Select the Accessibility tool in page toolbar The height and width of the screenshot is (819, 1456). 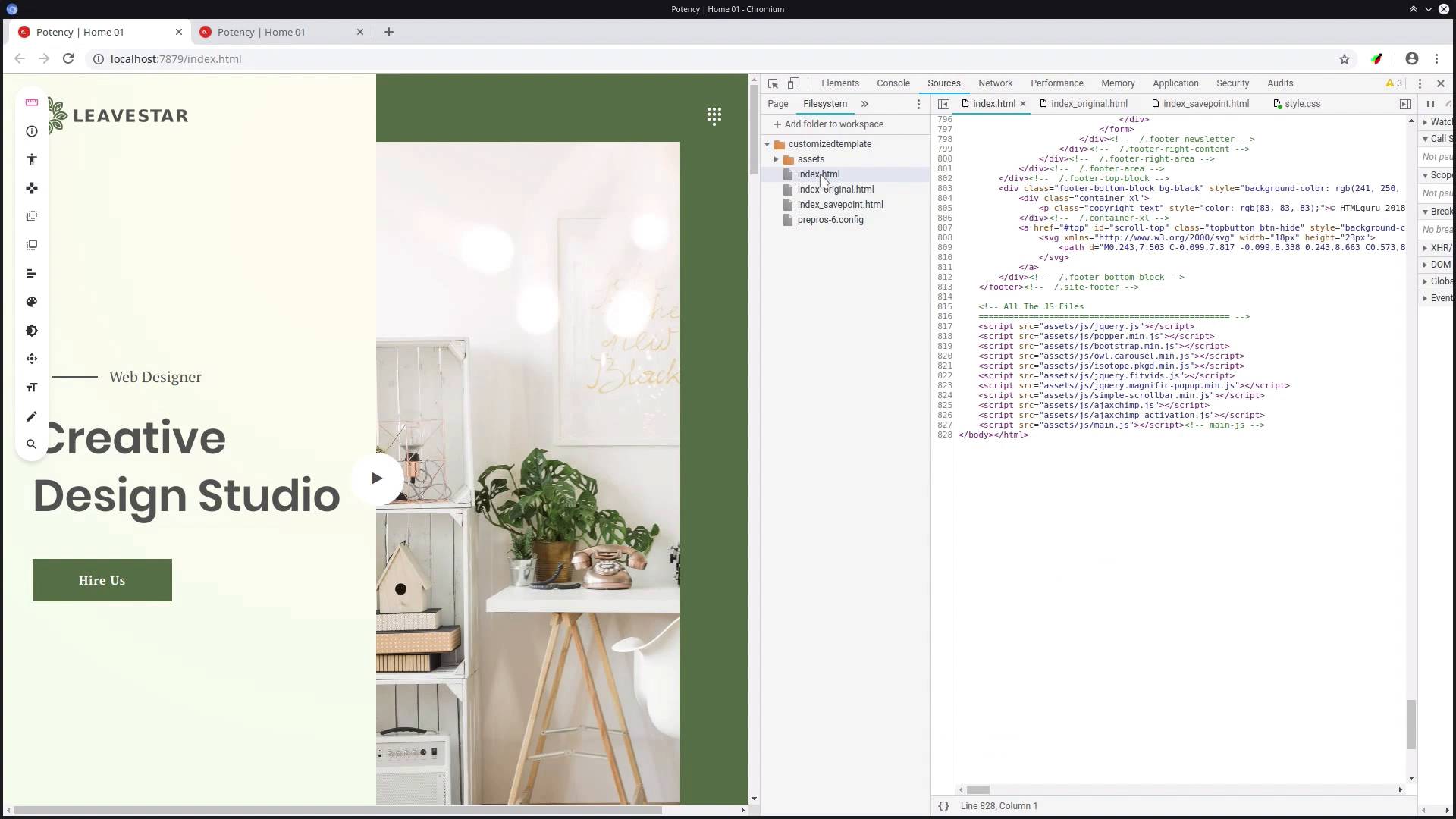[x=32, y=159]
